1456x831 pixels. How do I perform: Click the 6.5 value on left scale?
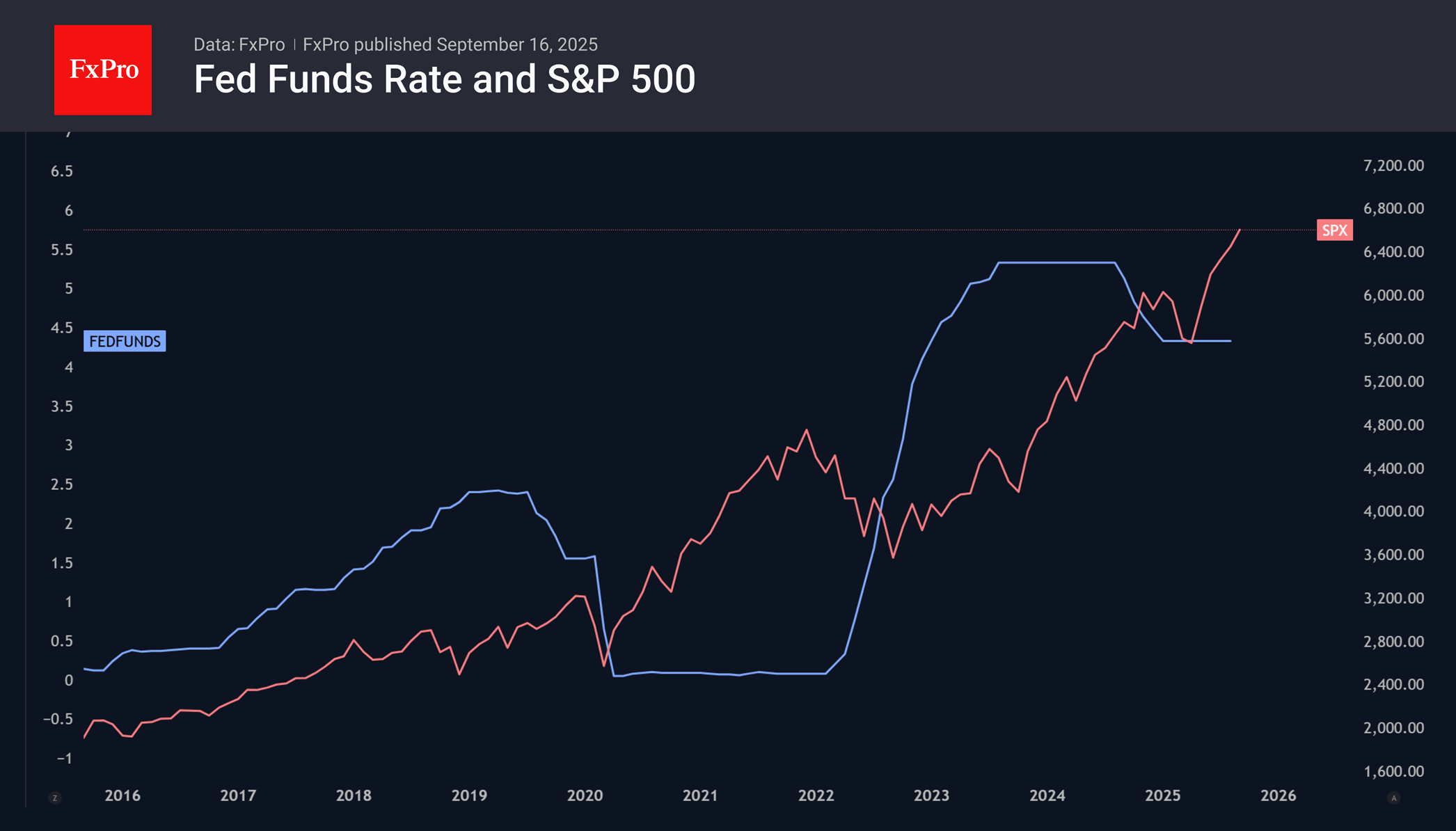click(62, 171)
